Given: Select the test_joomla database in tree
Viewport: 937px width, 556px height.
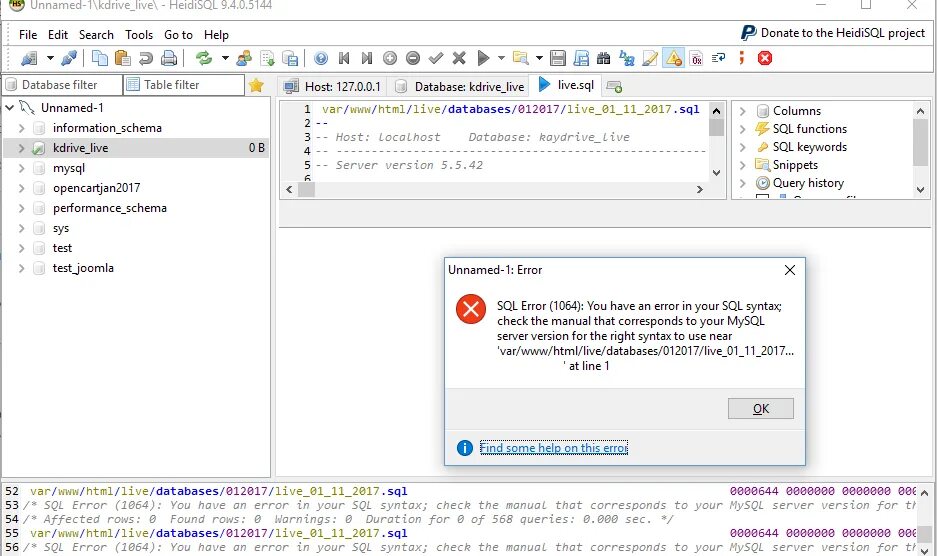Looking at the screenshot, I should pos(83,268).
